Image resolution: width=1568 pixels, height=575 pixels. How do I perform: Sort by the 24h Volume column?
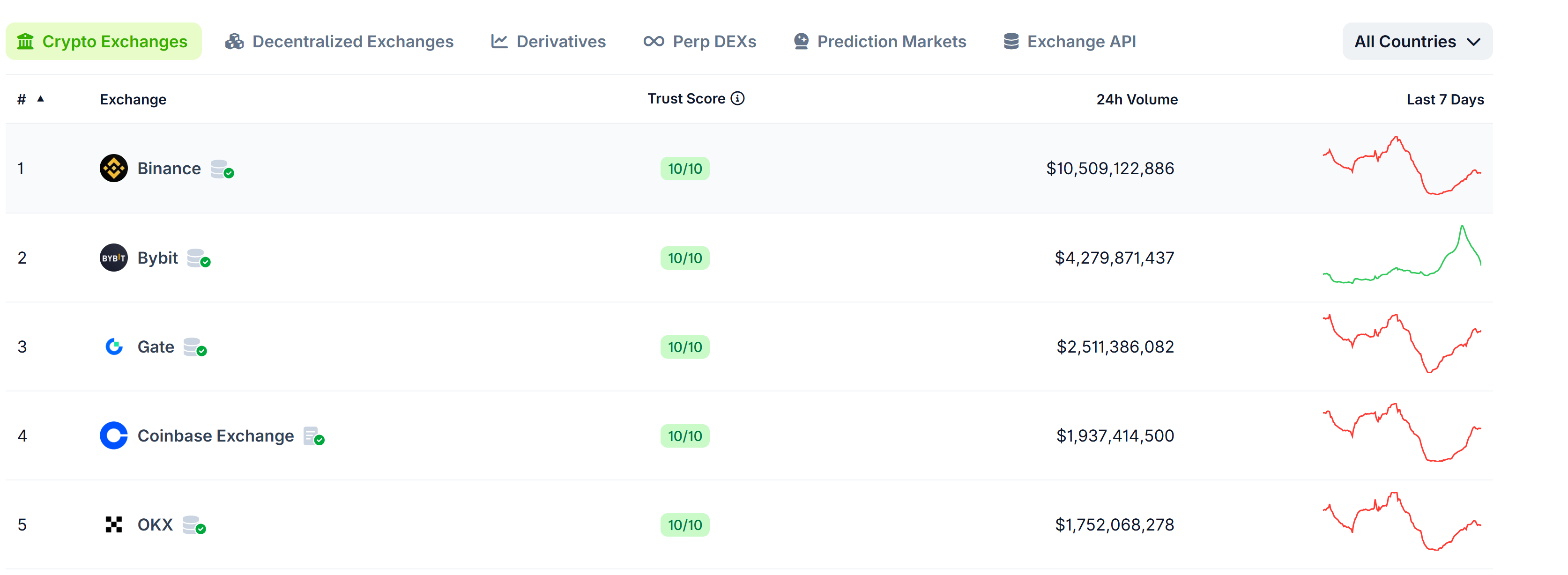coord(1137,99)
